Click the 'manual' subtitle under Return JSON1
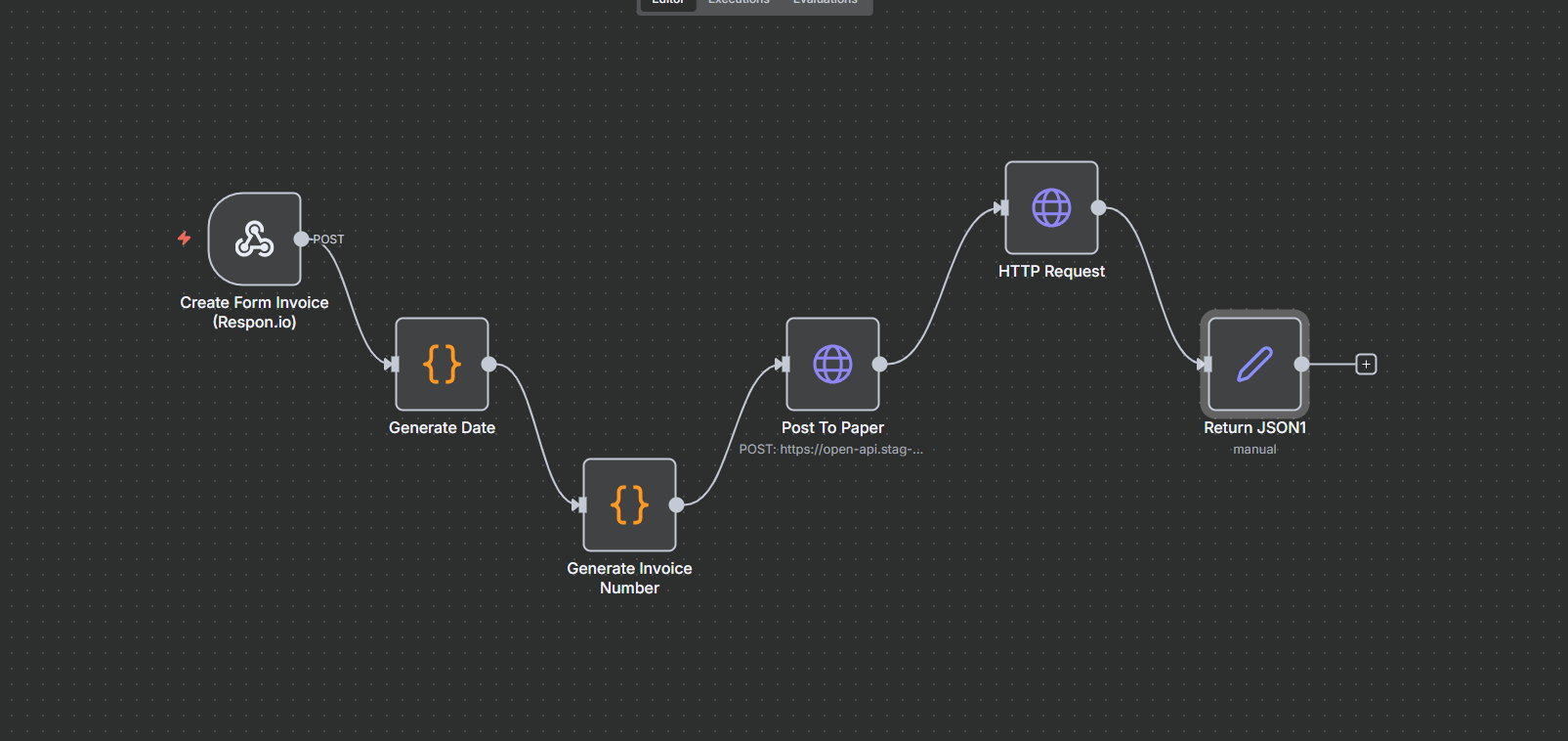 pyautogui.click(x=1254, y=450)
